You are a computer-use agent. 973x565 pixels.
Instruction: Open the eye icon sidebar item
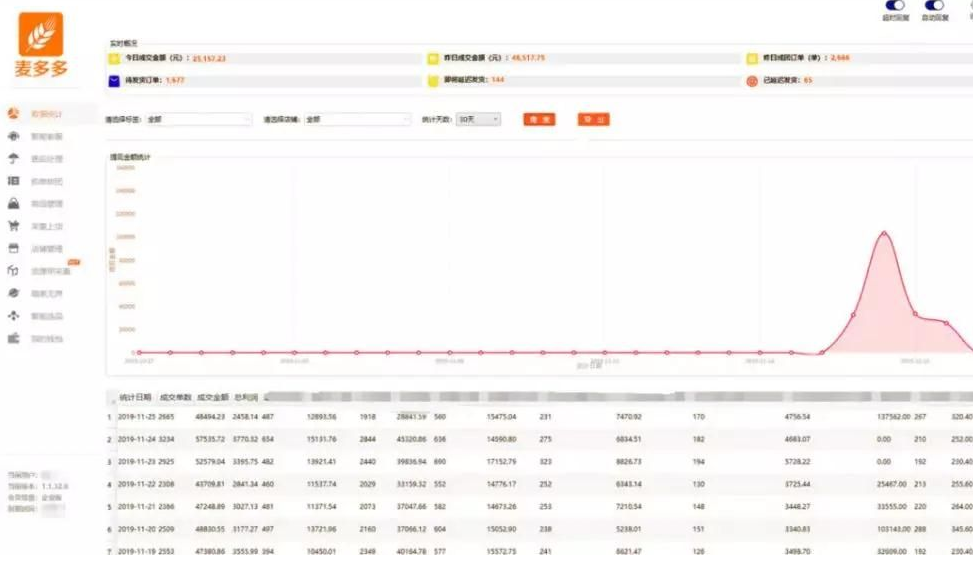click(x=14, y=136)
